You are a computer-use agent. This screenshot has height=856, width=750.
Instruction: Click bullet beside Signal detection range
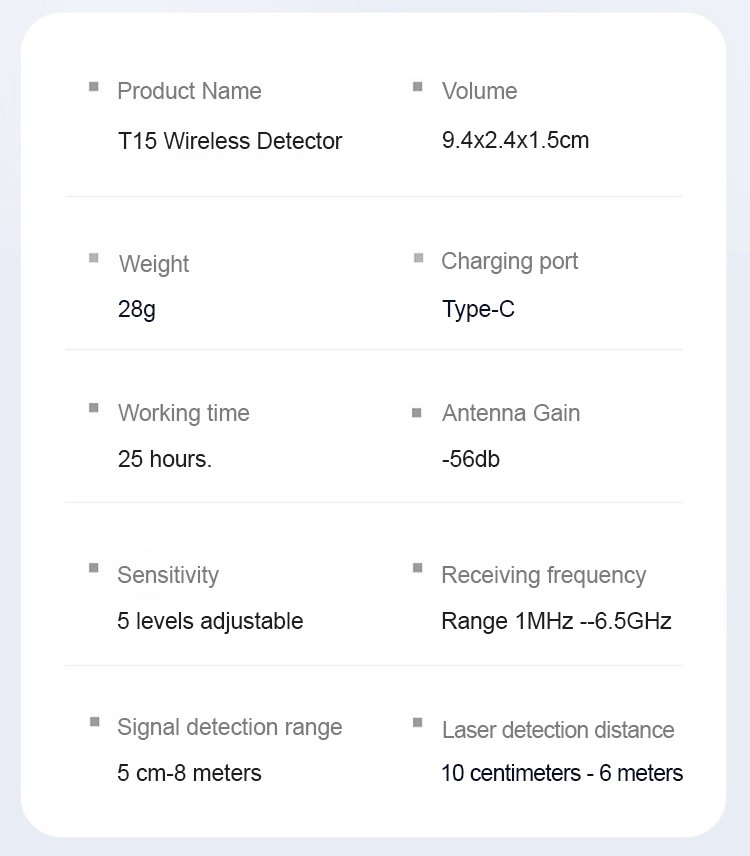point(94,721)
